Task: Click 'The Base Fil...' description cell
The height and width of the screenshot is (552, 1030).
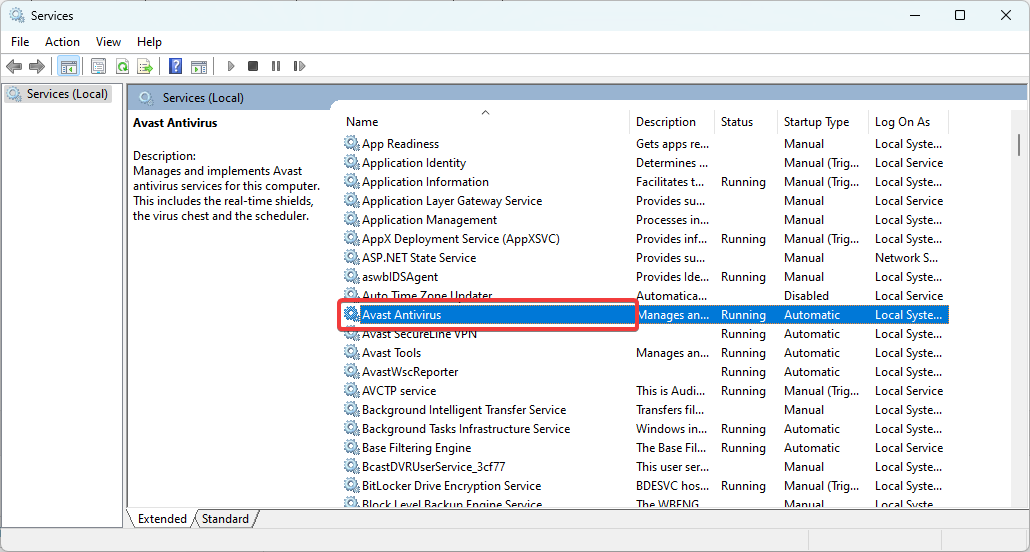Action: 672,448
